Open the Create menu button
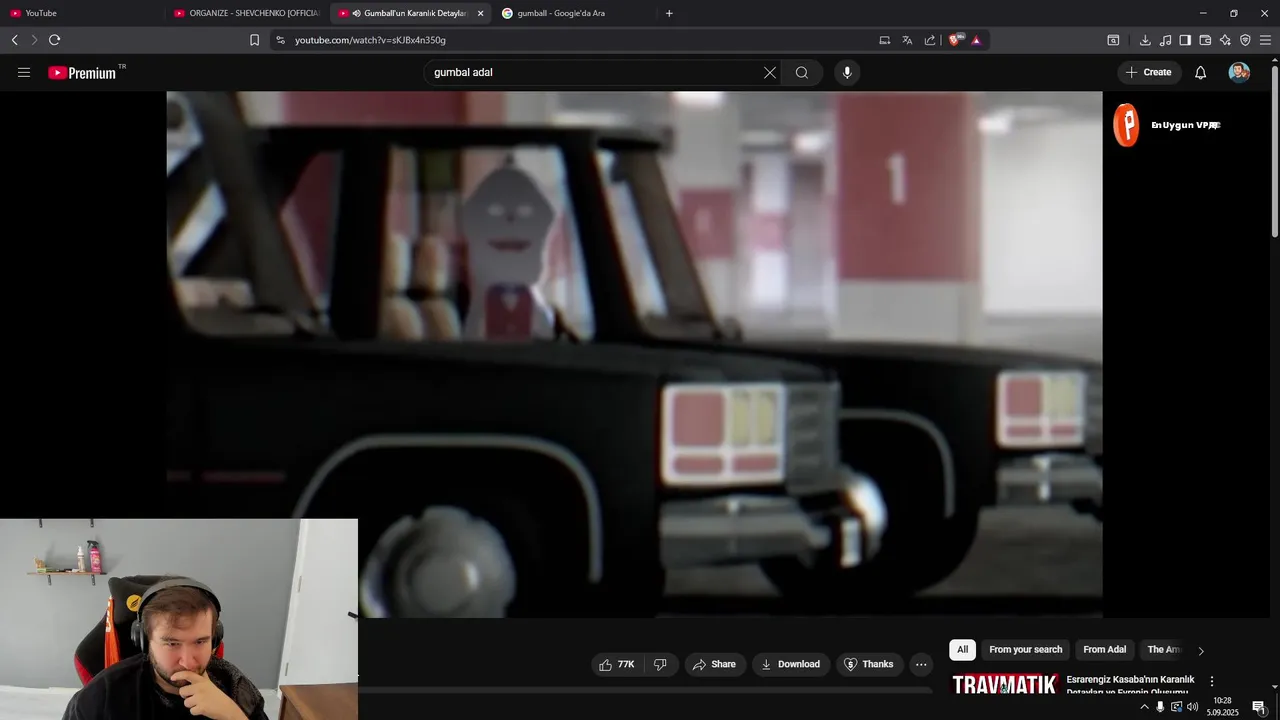 click(1149, 72)
